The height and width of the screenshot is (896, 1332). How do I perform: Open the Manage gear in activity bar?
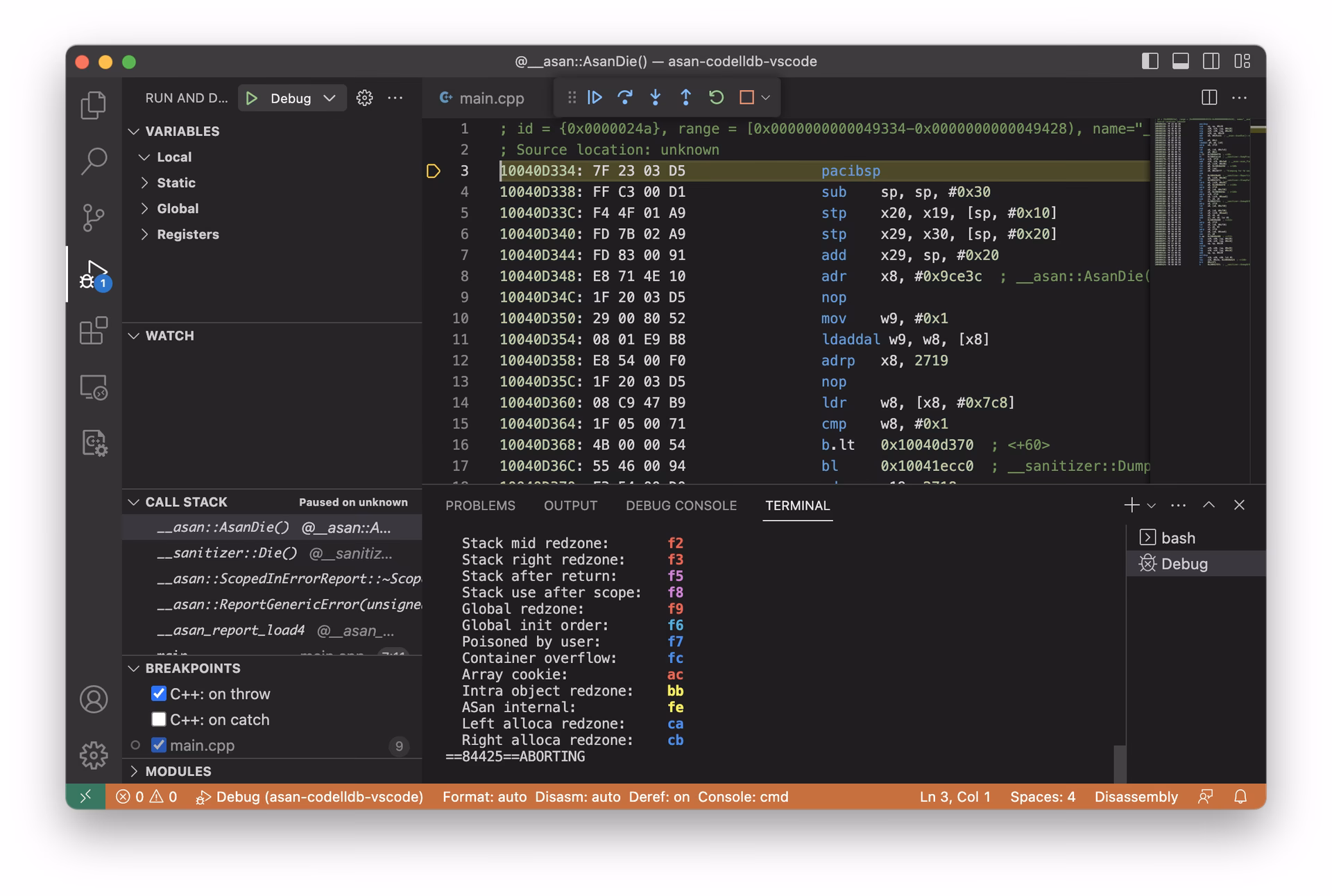click(x=94, y=755)
